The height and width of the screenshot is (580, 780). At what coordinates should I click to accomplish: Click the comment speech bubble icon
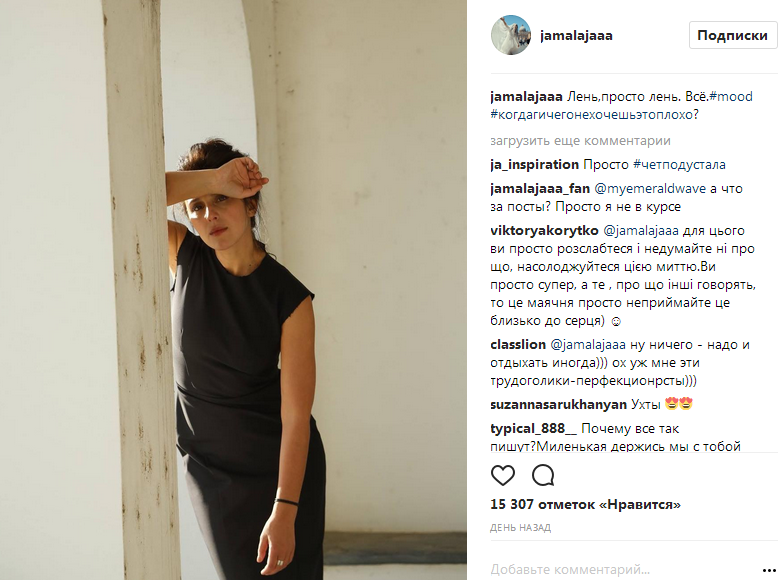543,476
